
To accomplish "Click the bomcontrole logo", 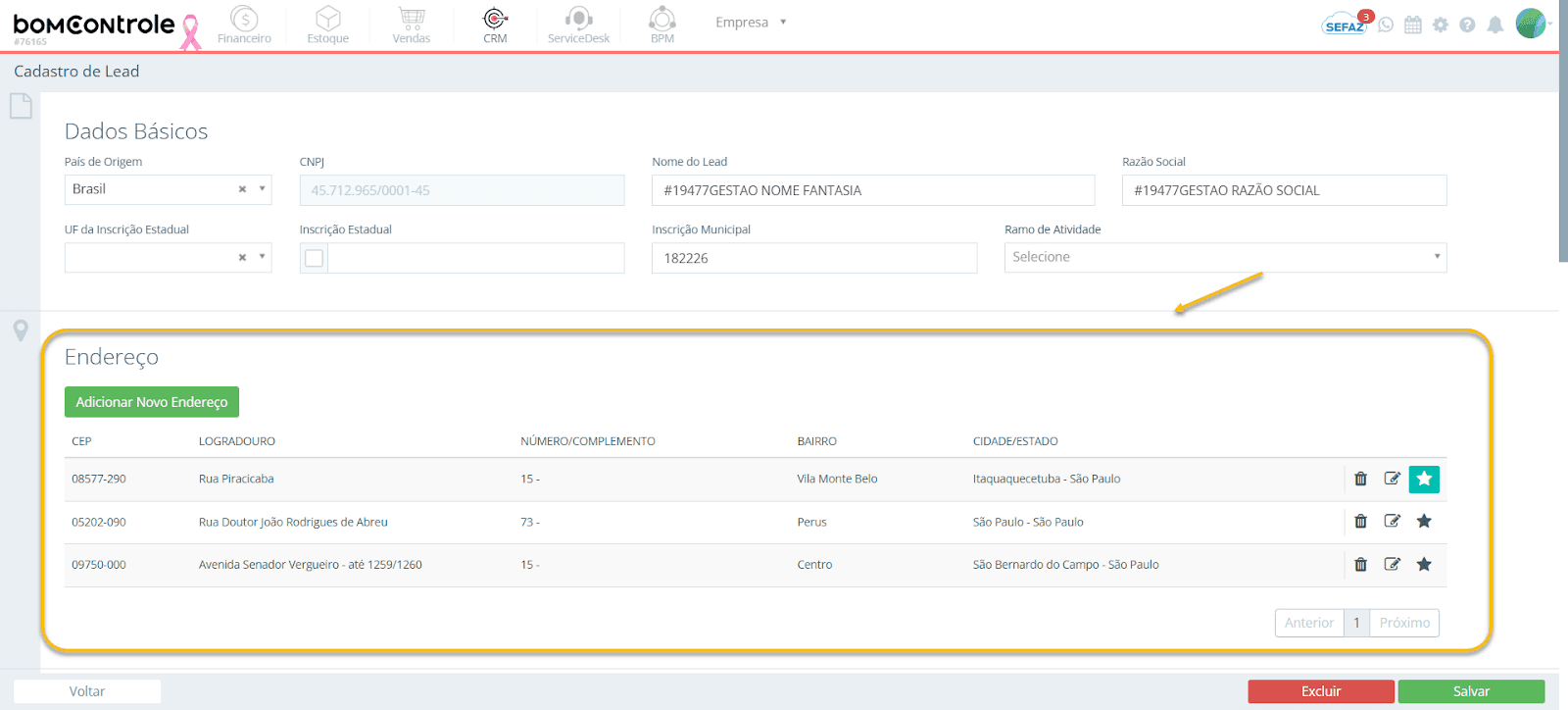I will [94, 25].
